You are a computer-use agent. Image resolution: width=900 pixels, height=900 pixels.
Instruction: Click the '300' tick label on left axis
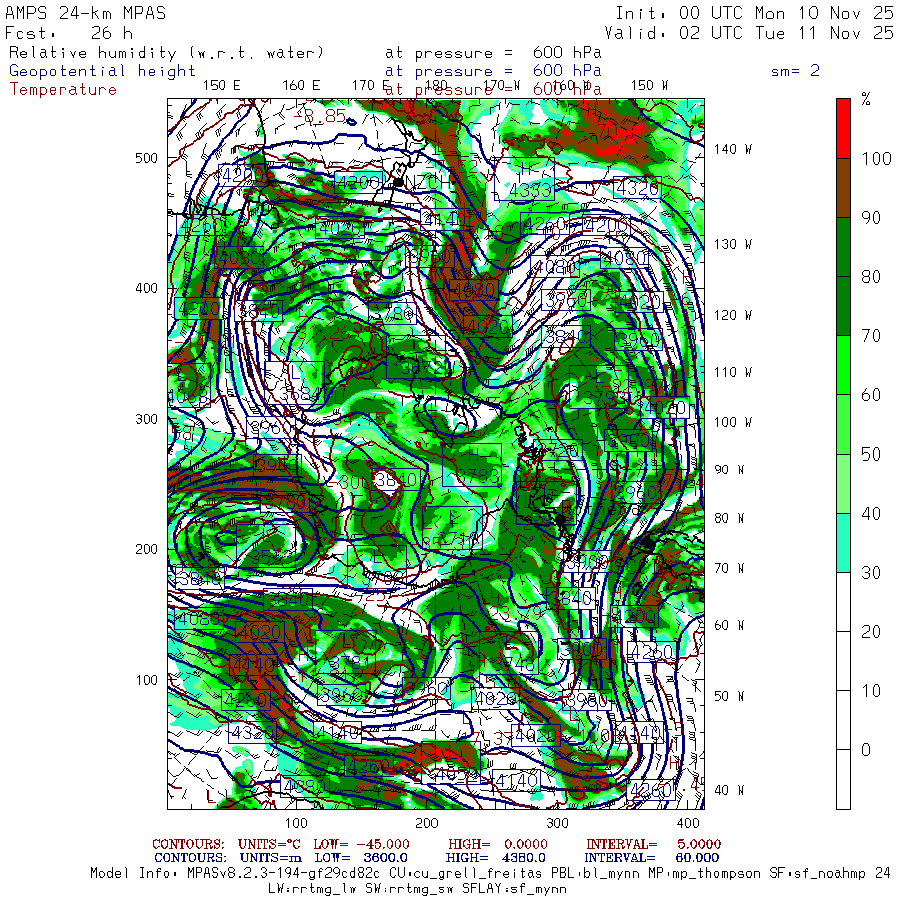point(146,419)
